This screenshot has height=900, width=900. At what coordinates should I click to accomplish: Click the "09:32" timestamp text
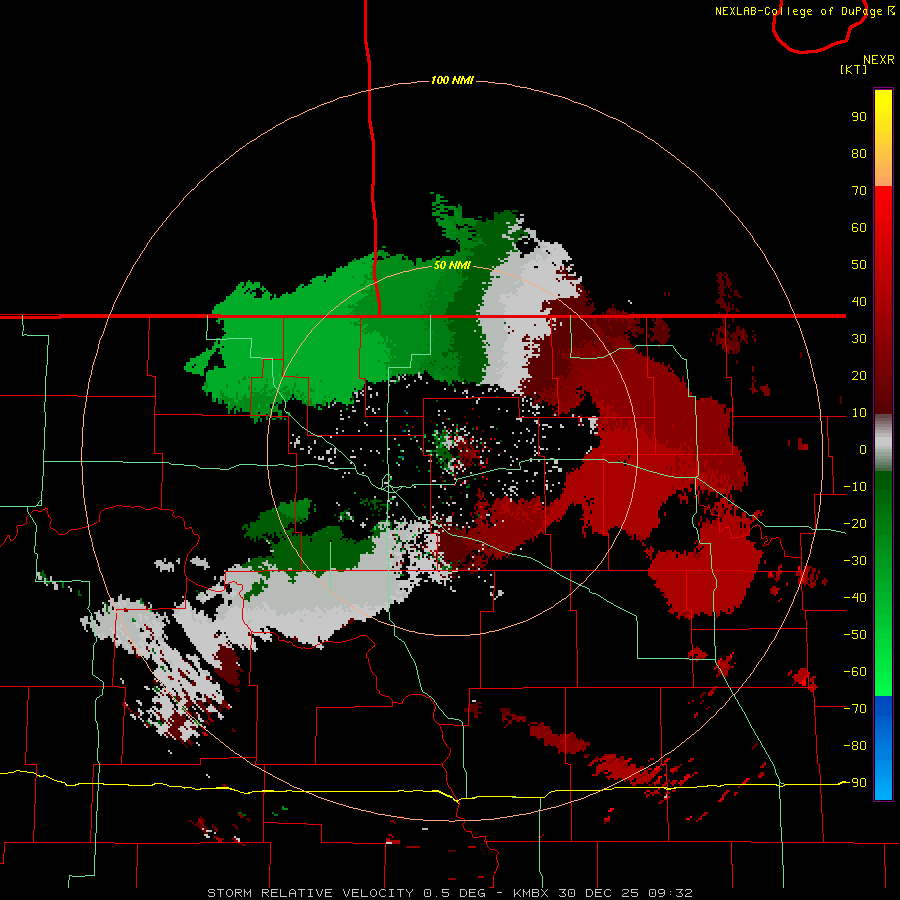coord(670,893)
